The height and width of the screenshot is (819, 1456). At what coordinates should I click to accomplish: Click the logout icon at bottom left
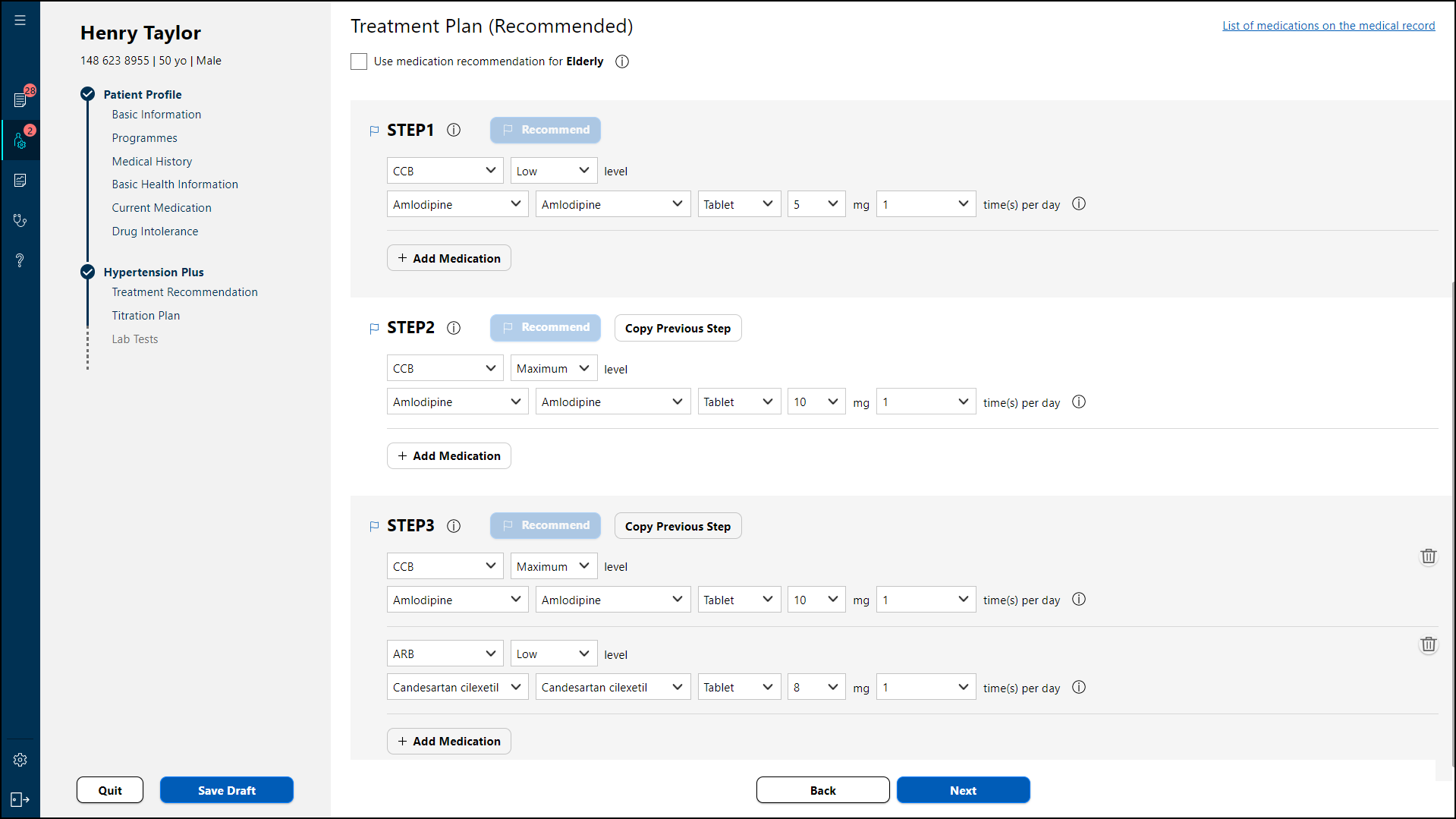(x=20, y=799)
